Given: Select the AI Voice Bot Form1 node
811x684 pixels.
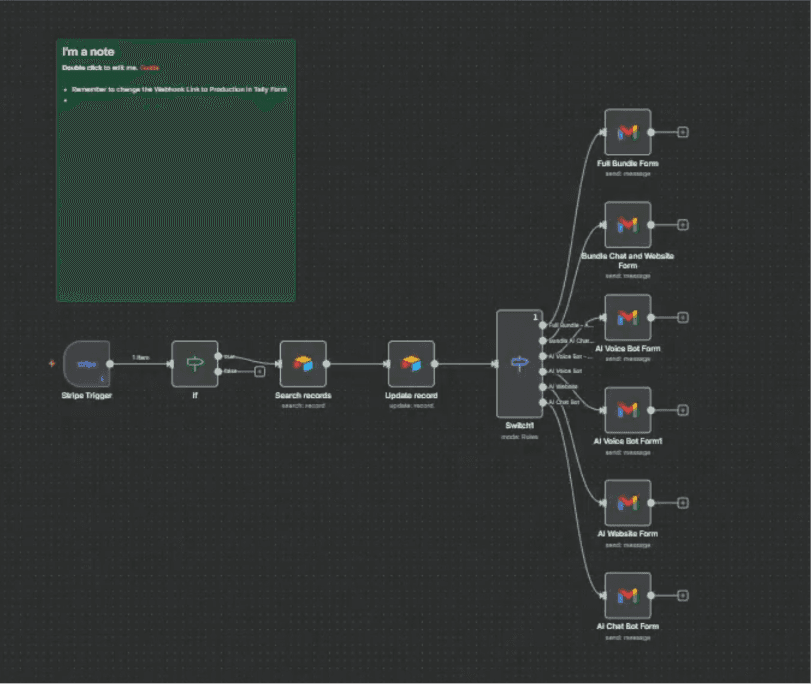Looking at the screenshot, I should coord(627,410).
